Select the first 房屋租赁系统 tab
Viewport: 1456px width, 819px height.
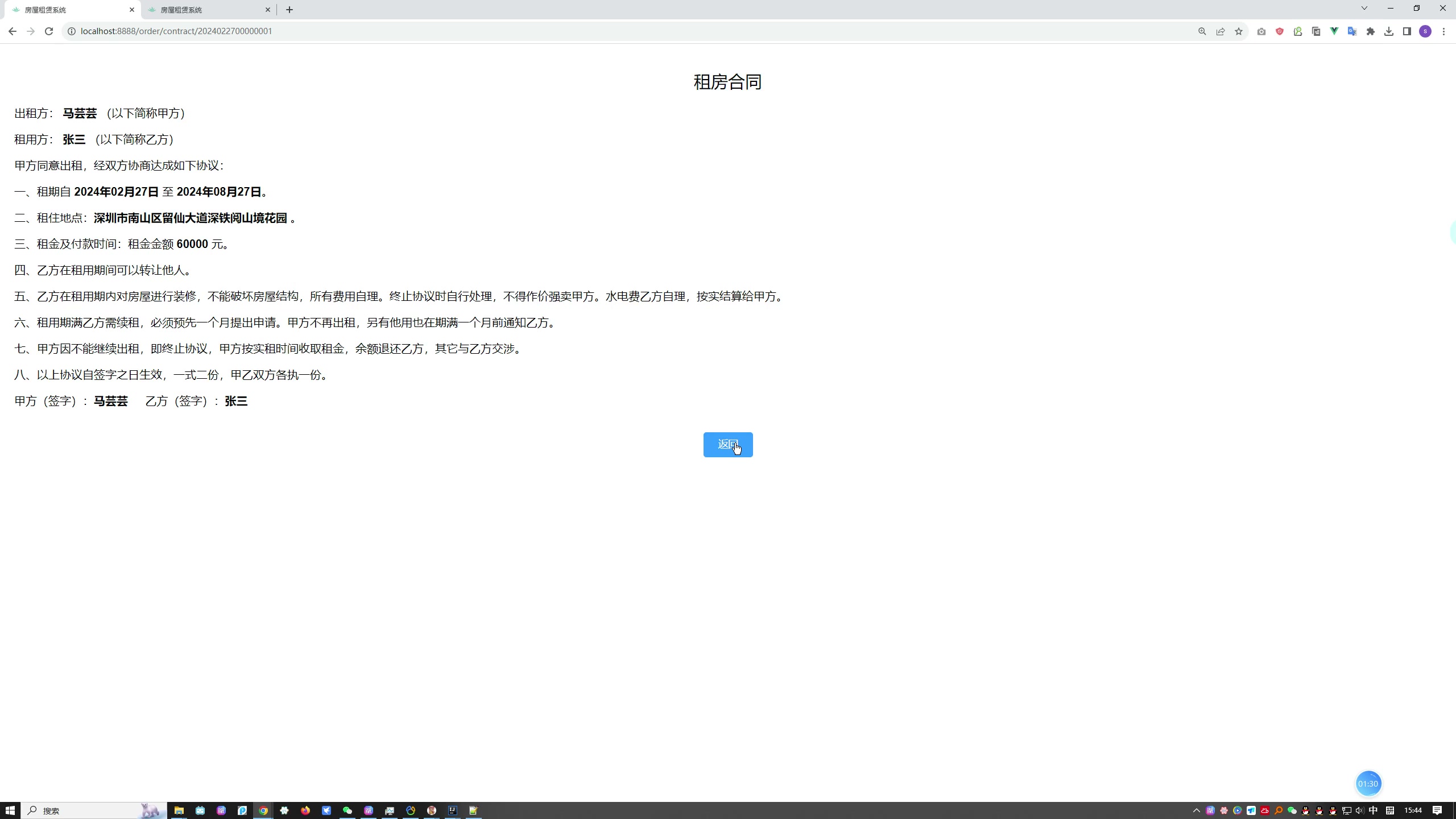point(71,10)
